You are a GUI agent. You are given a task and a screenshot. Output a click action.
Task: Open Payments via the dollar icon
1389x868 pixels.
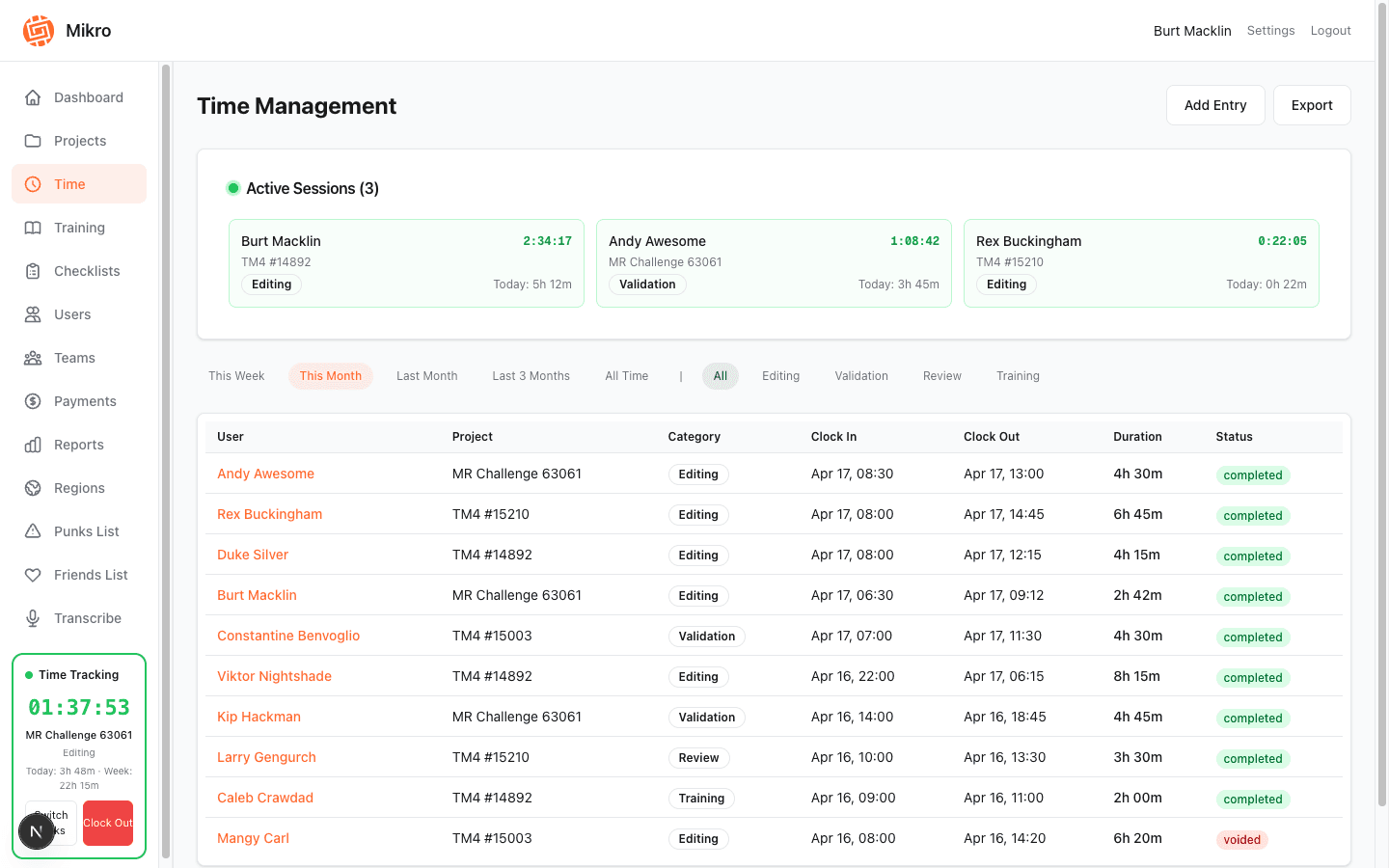[x=33, y=400]
